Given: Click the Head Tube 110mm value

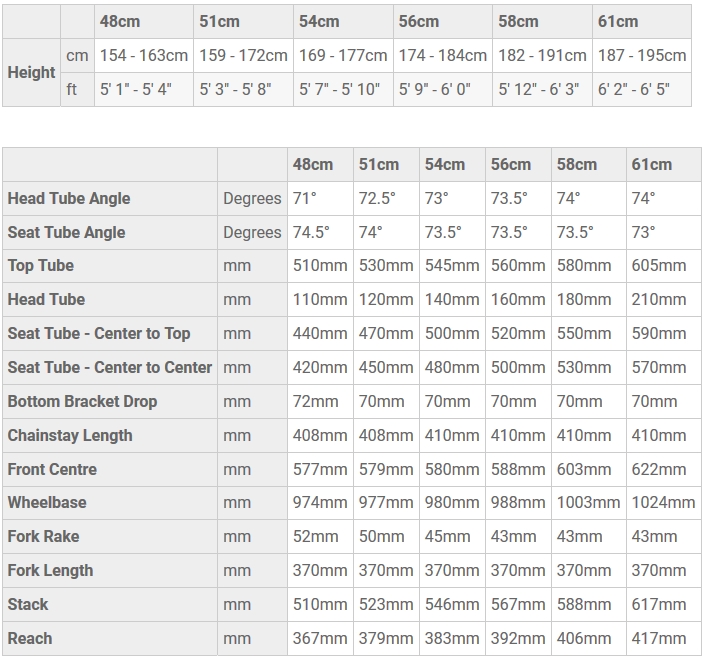Looking at the screenshot, I should [x=320, y=300].
